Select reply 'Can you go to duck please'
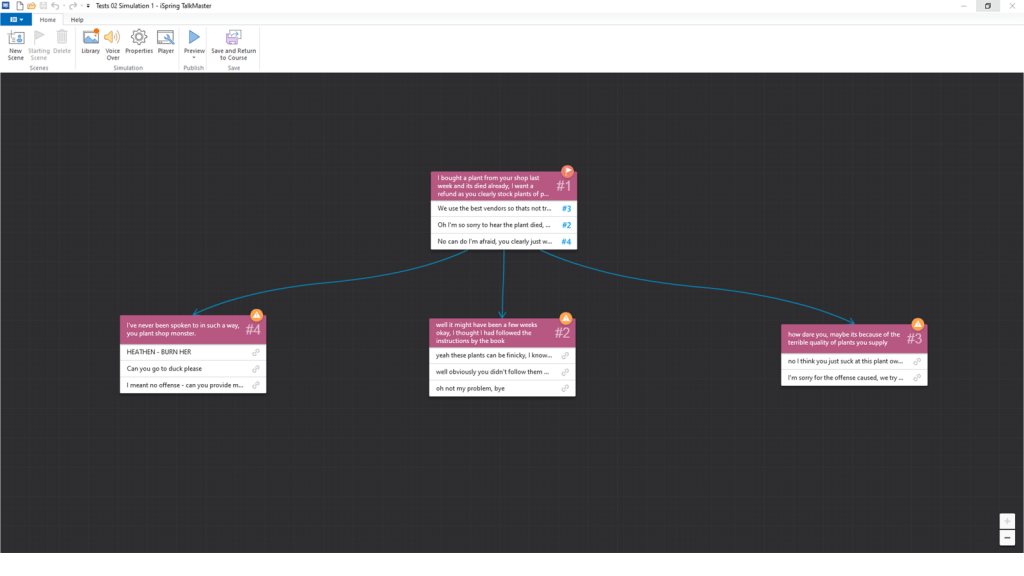 tap(193, 368)
